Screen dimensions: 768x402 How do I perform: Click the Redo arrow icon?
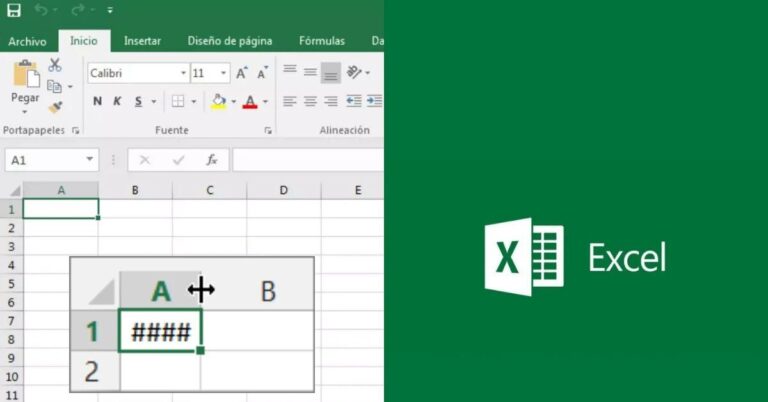78,9
